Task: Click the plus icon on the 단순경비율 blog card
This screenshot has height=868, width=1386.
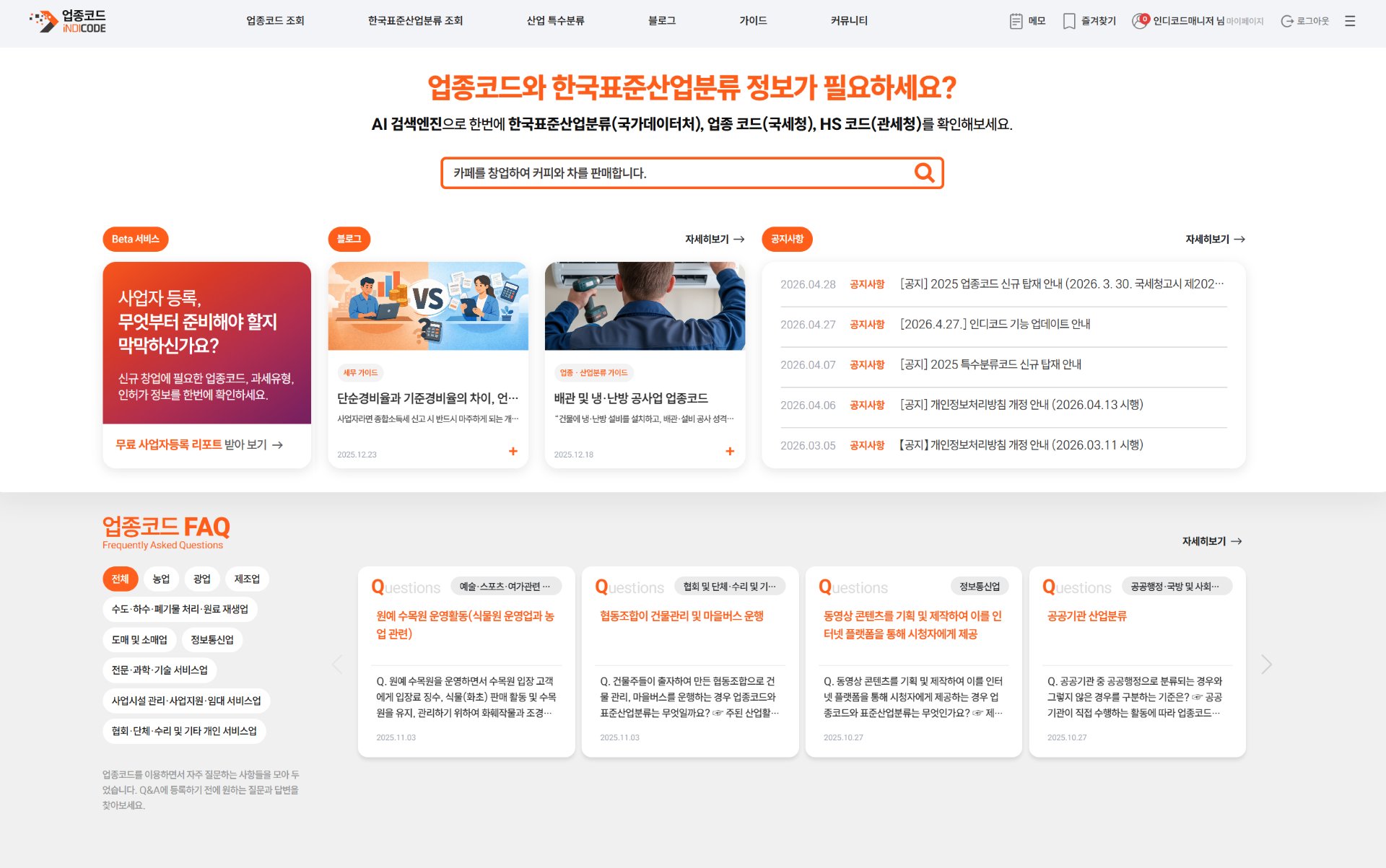Action: point(513,450)
